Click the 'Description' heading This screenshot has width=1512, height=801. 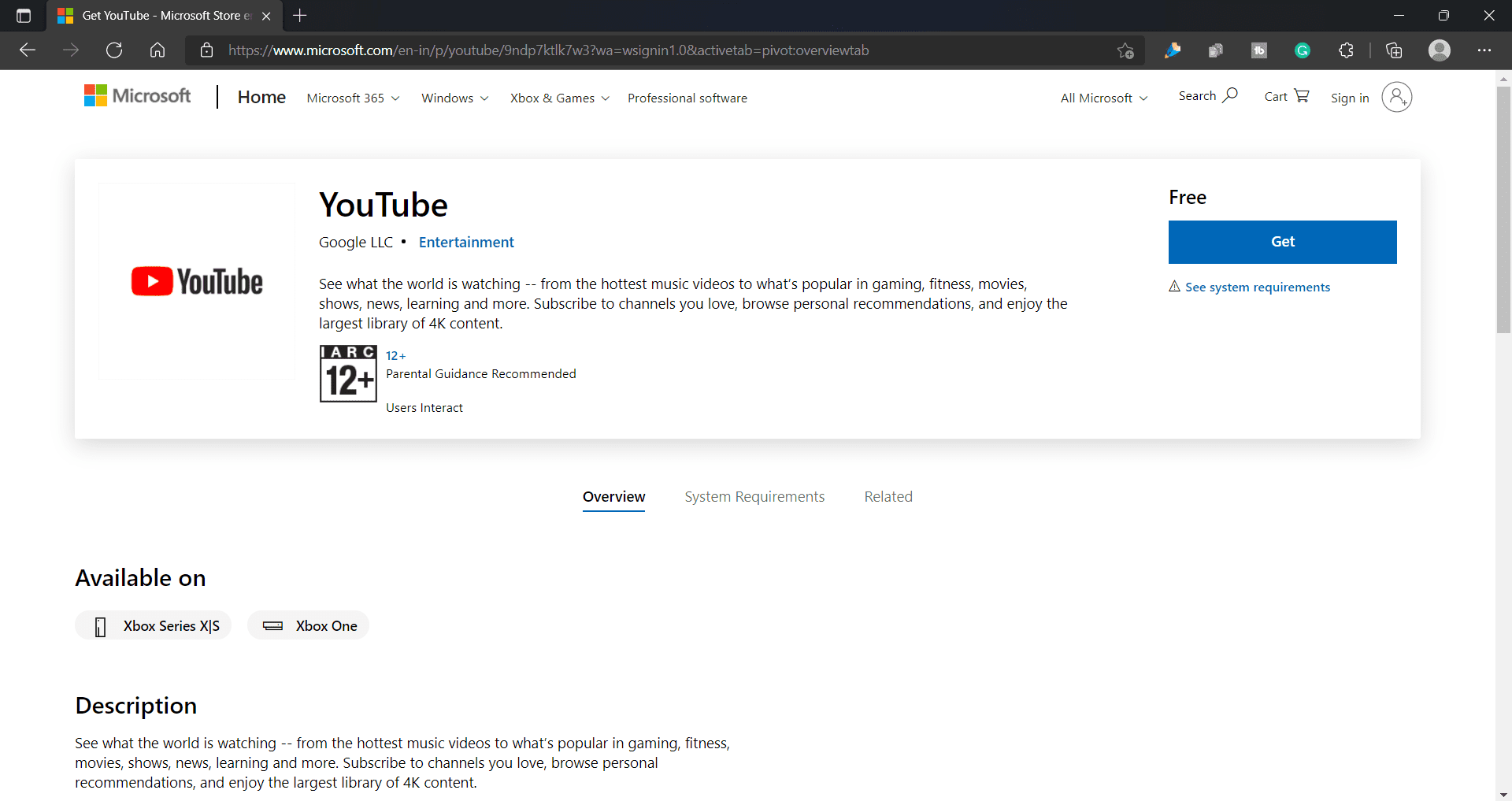[136, 706]
